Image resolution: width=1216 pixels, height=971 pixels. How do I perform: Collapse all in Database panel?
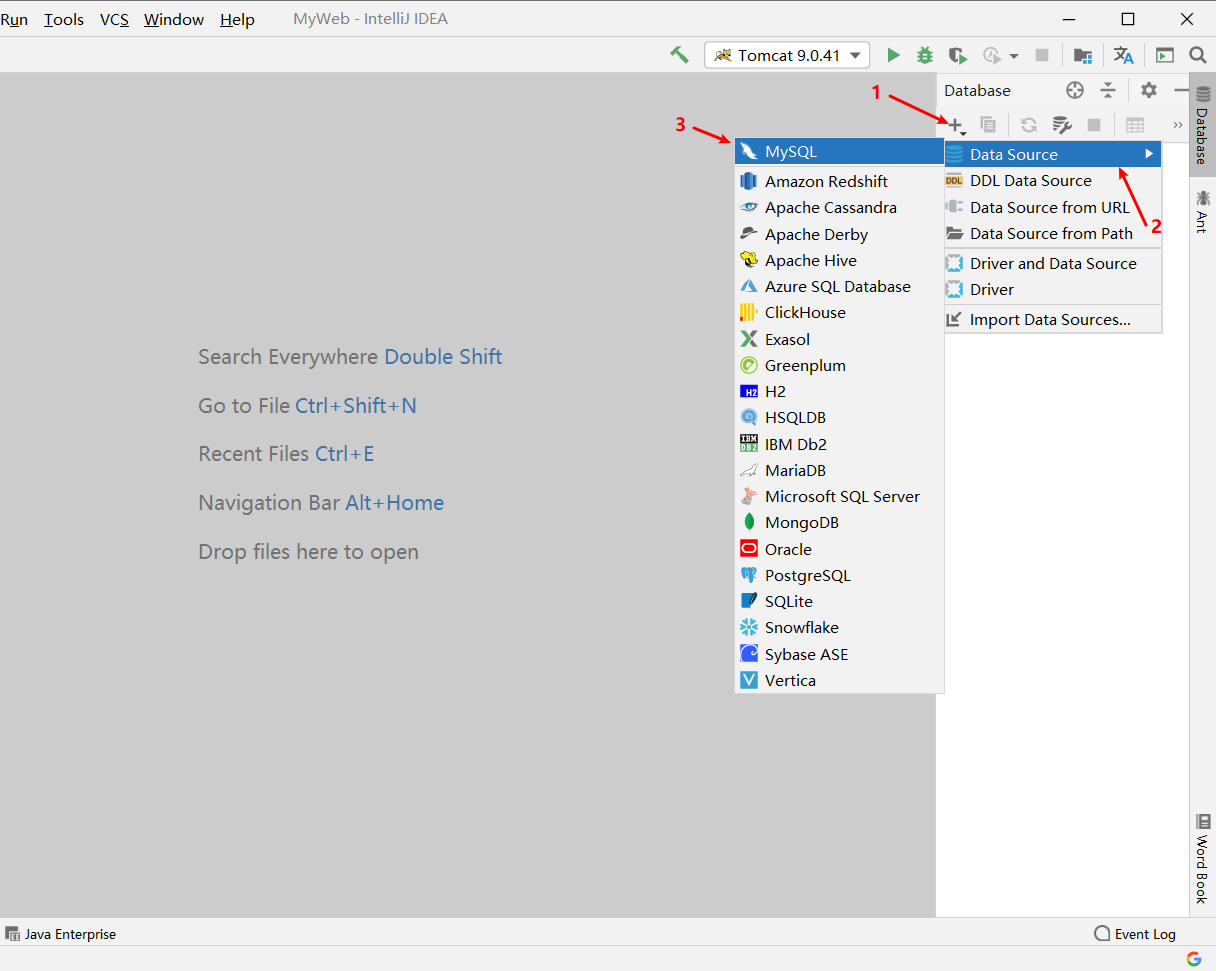click(1108, 90)
